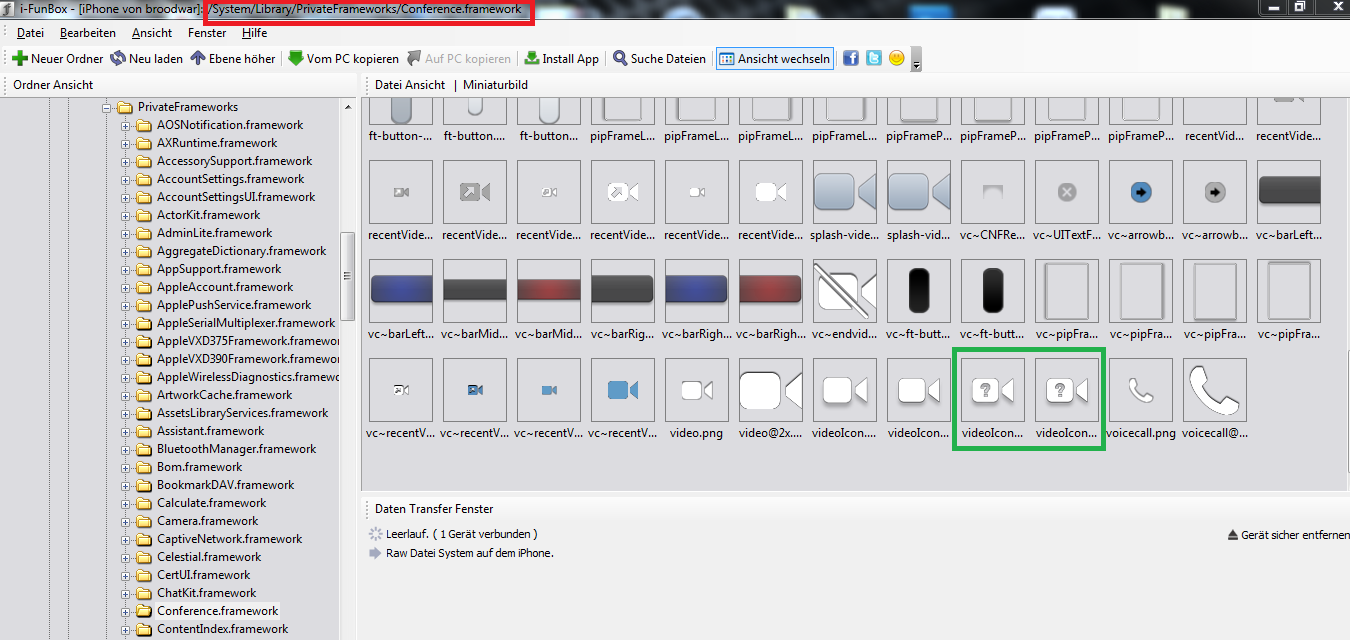Expand the AccessorySupport.framework node

(x=126, y=161)
